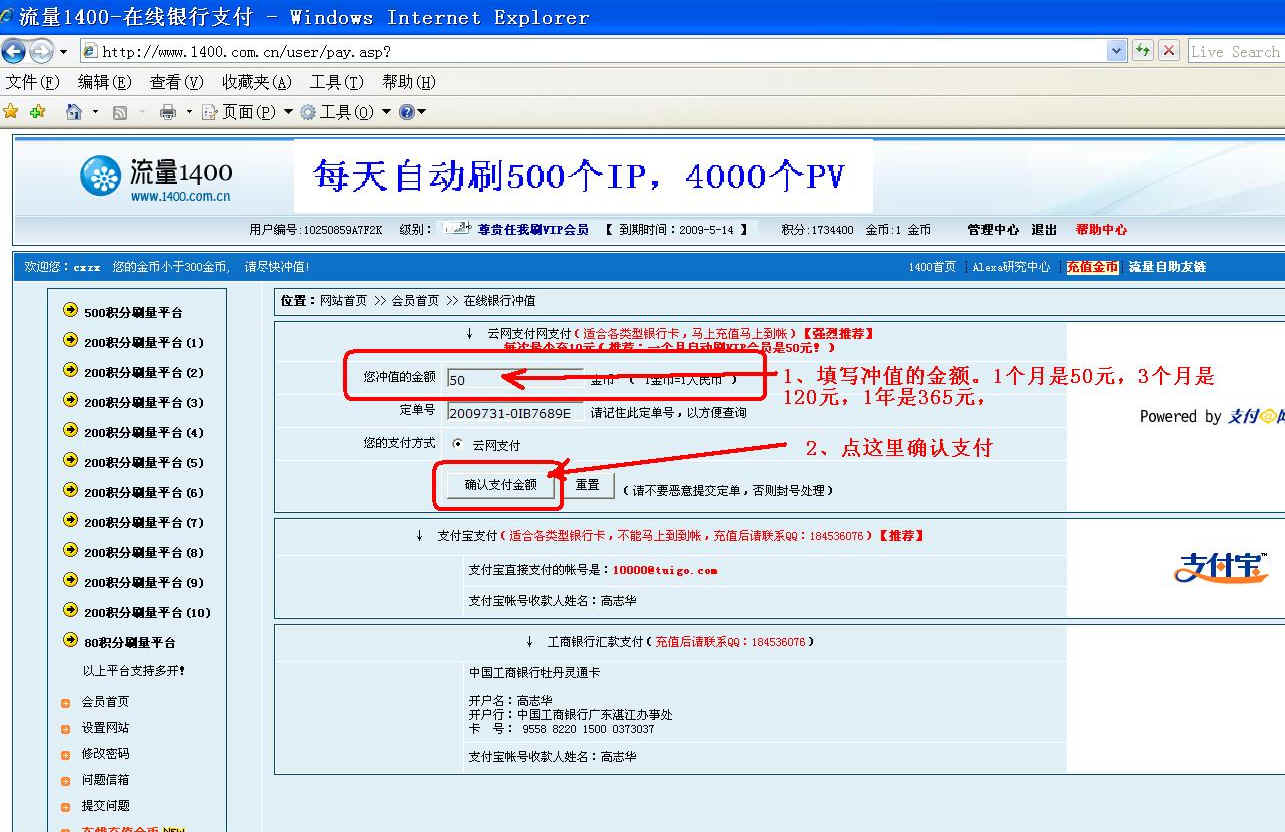Open the 收藏夹(A) menu
1285x832 pixels.
[x=257, y=82]
